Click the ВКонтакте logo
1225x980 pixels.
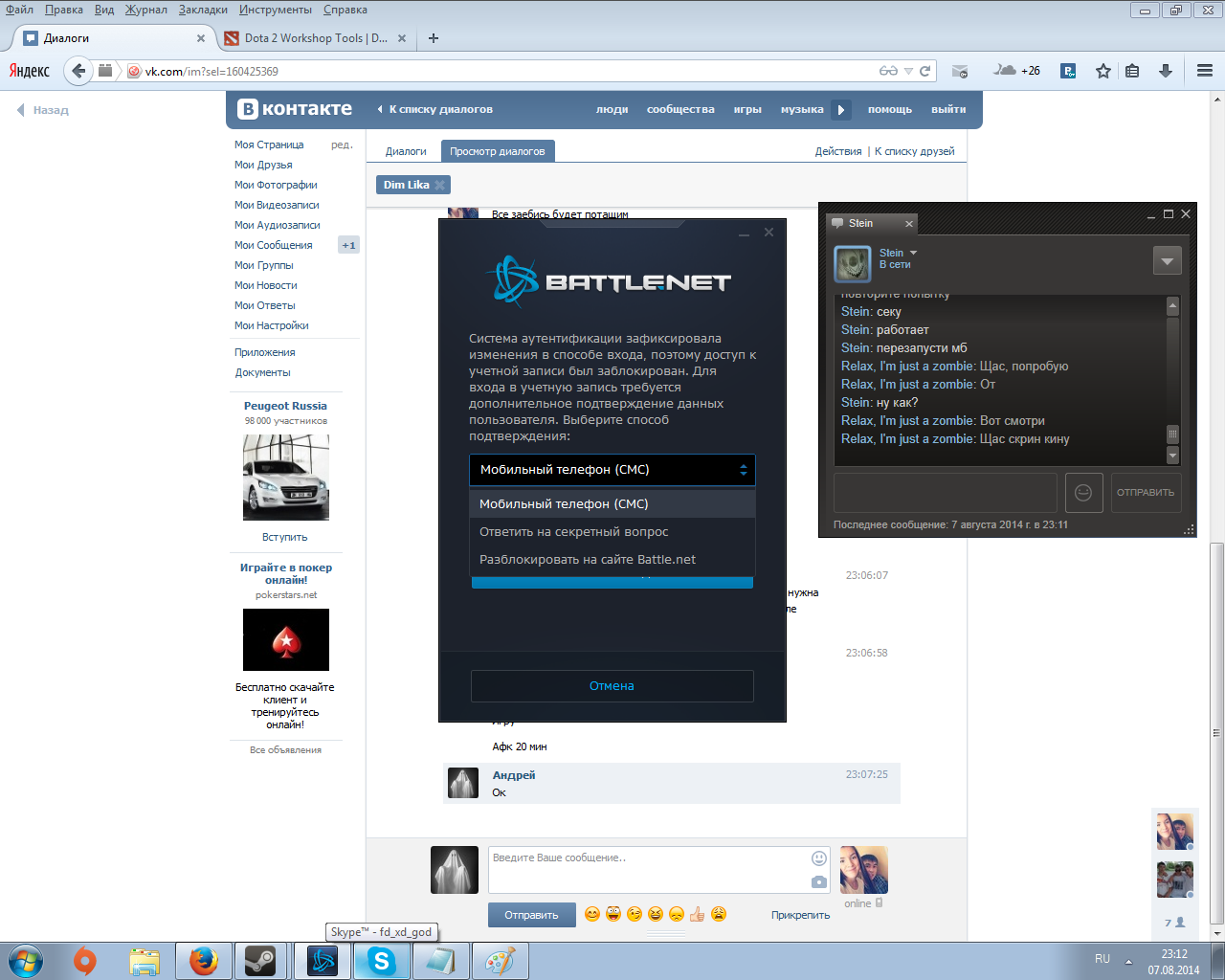(x=295, y=109)
